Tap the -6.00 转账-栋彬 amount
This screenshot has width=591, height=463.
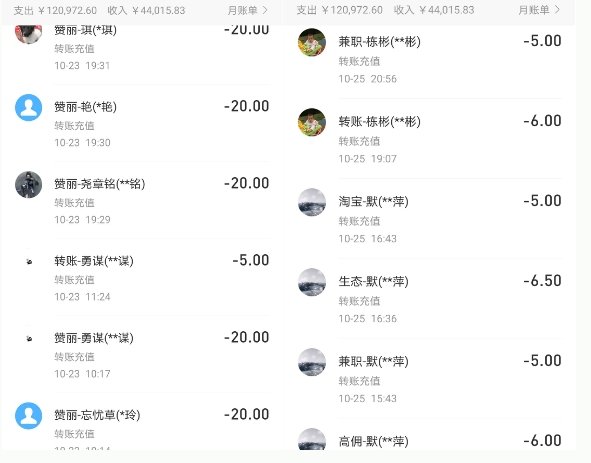pos(542,121)
